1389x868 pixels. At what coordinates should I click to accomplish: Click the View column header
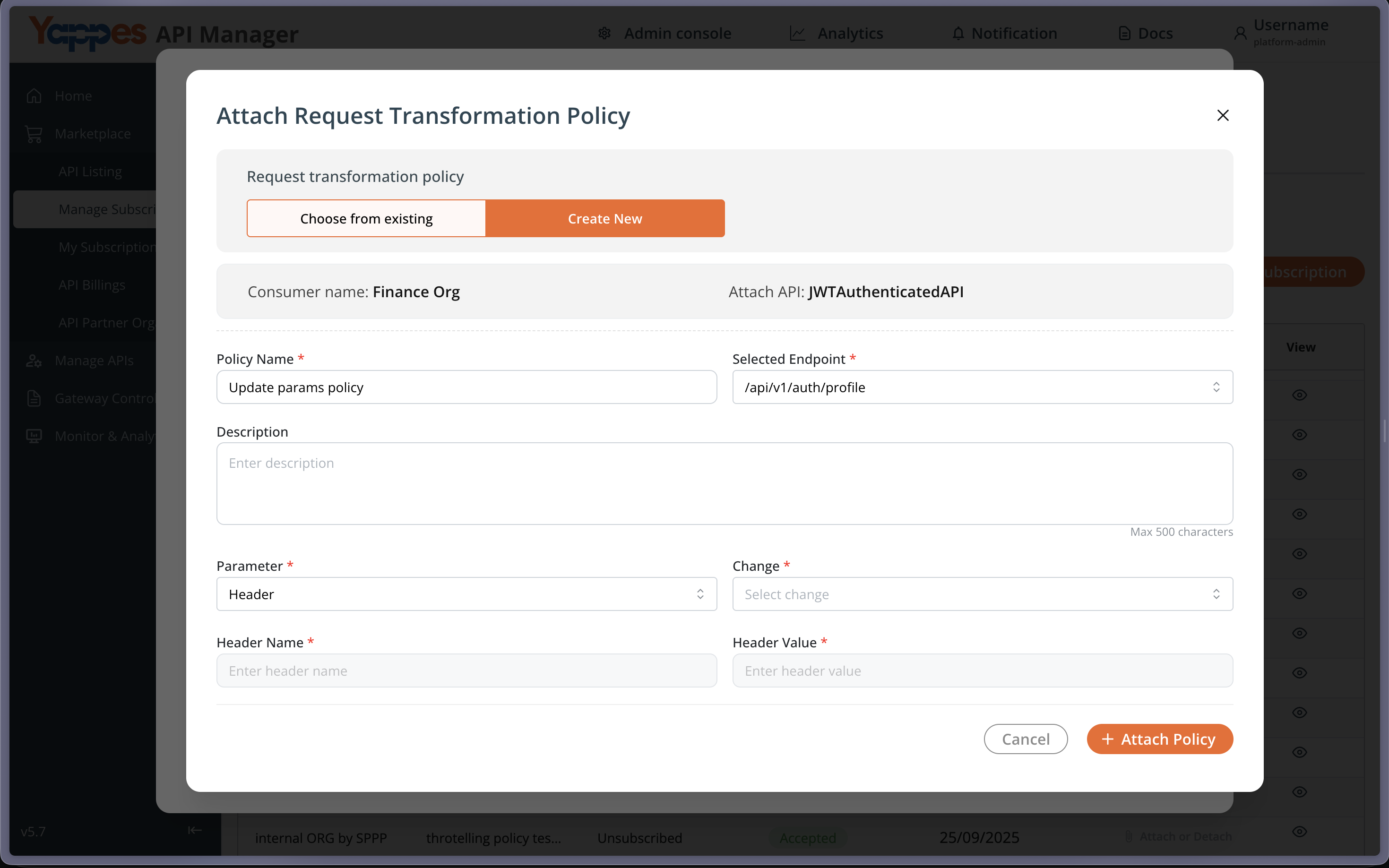click(x=1300, y=347)
